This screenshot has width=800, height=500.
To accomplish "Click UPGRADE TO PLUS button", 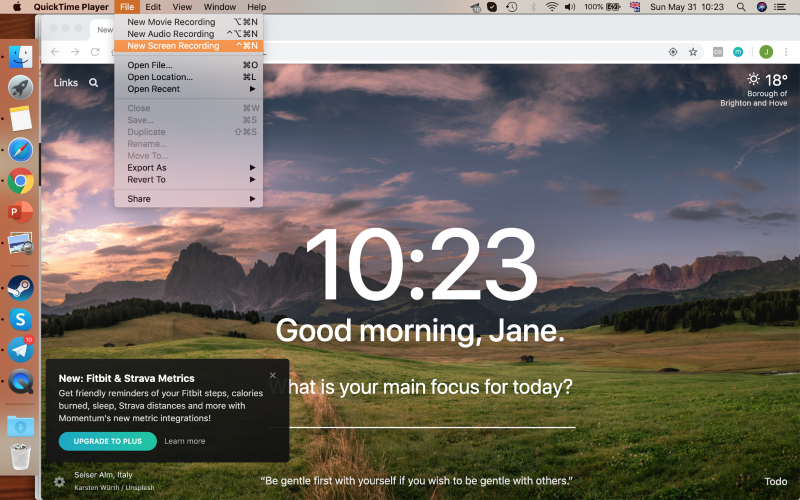I will click(108, 441).
